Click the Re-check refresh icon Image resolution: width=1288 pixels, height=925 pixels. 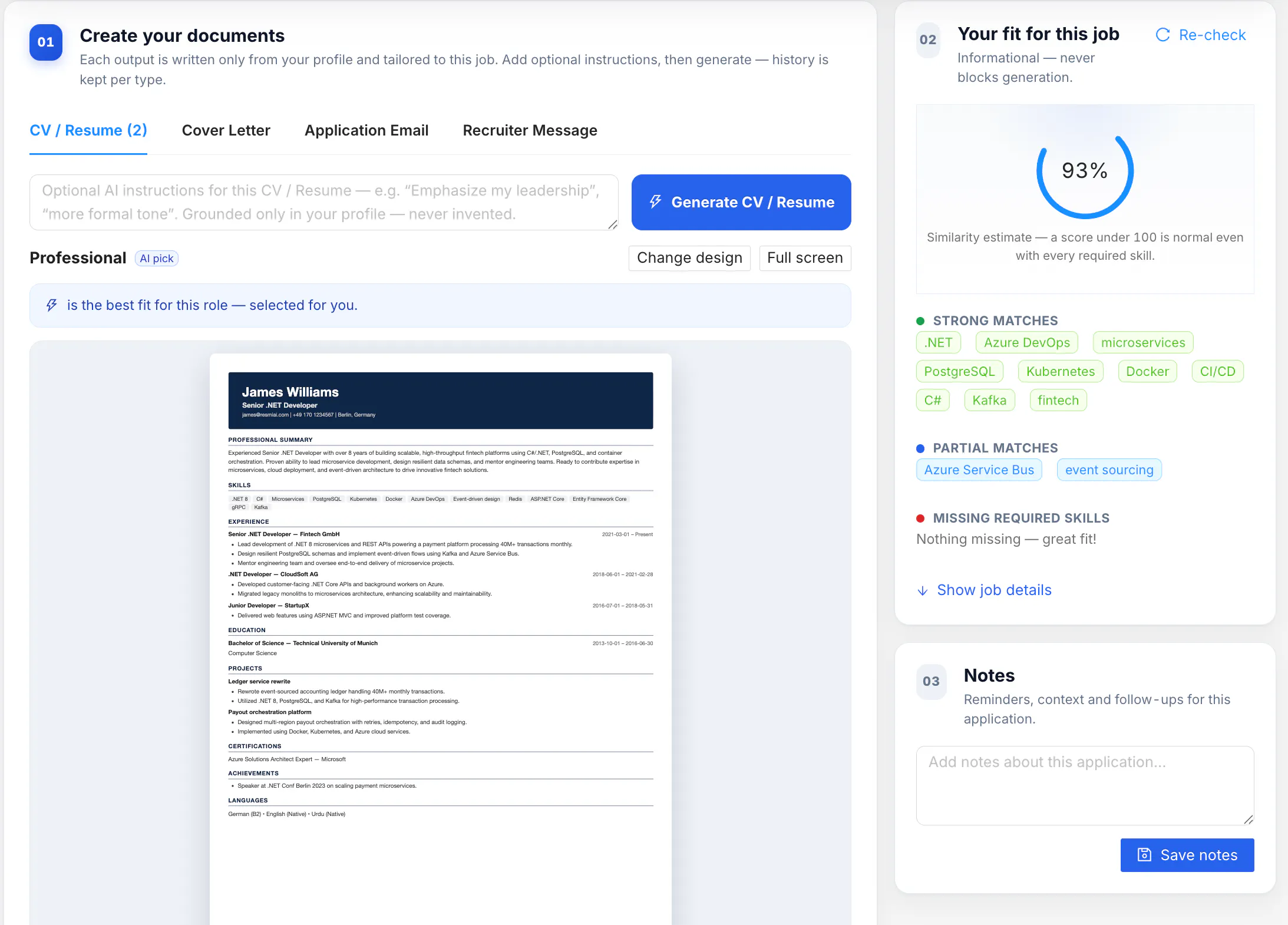(x=1162, y=35)
